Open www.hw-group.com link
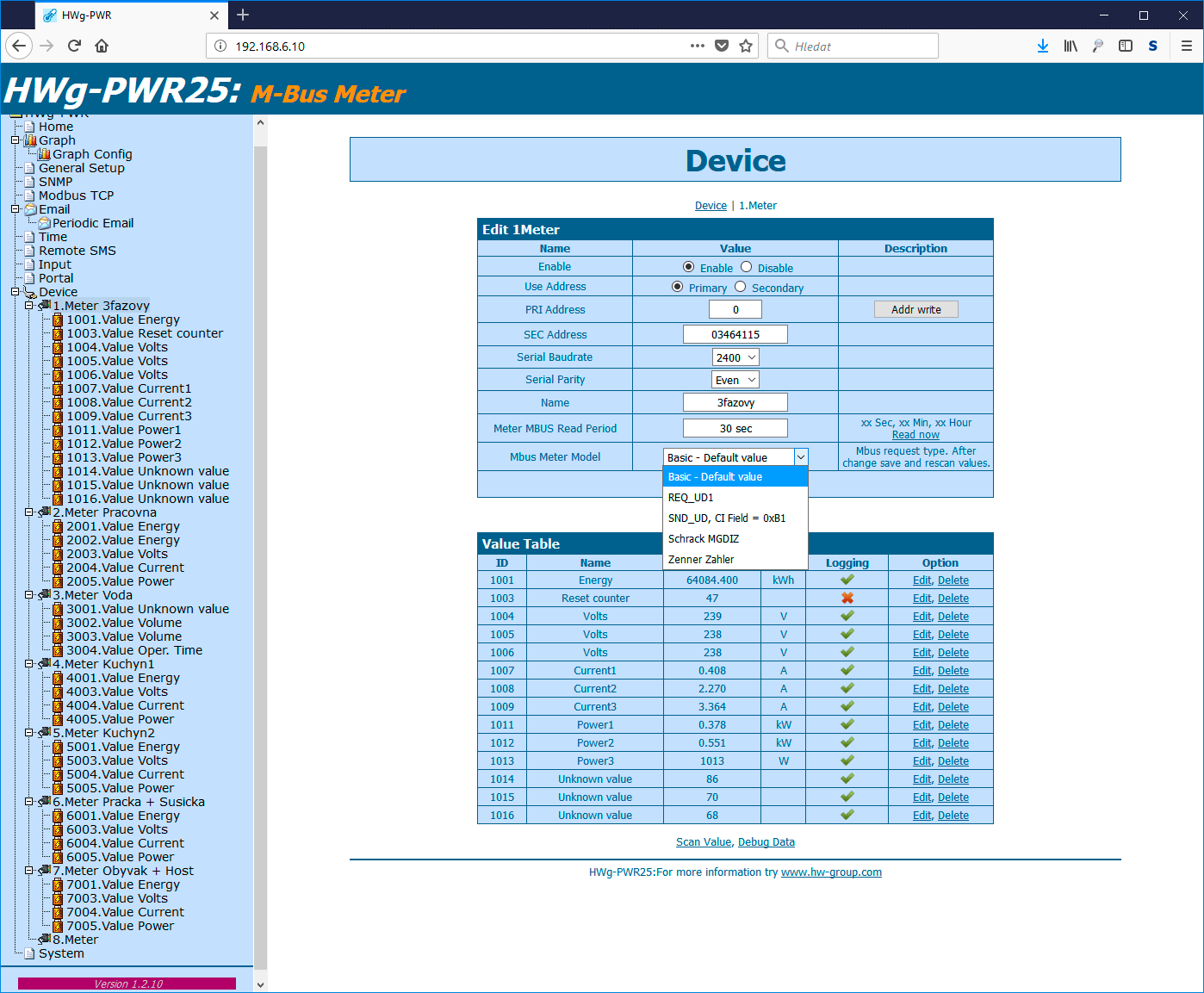This screenshot has width=1204, height=993. [831, 872]
